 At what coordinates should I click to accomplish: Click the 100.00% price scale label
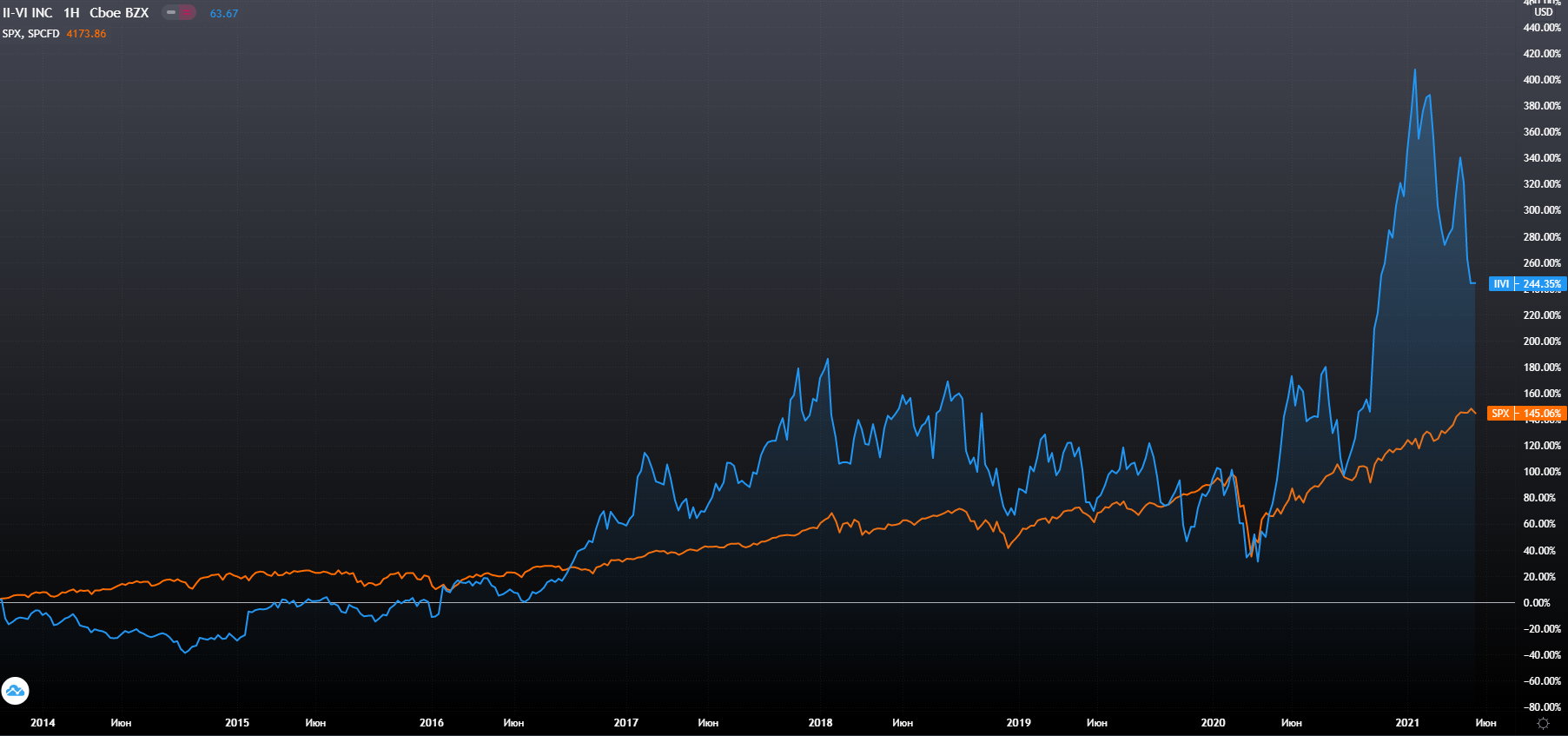[x=1542, y=472]
